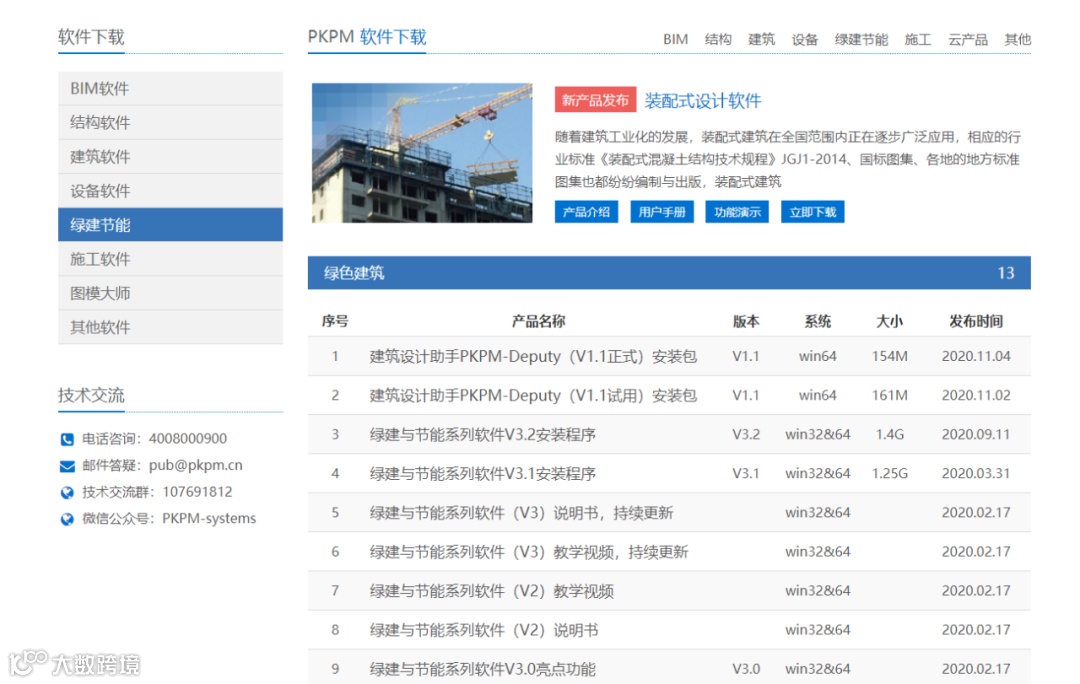Click the size value 161M
This screenshot has width=1080, height=684.
click(x=889, y=395)
